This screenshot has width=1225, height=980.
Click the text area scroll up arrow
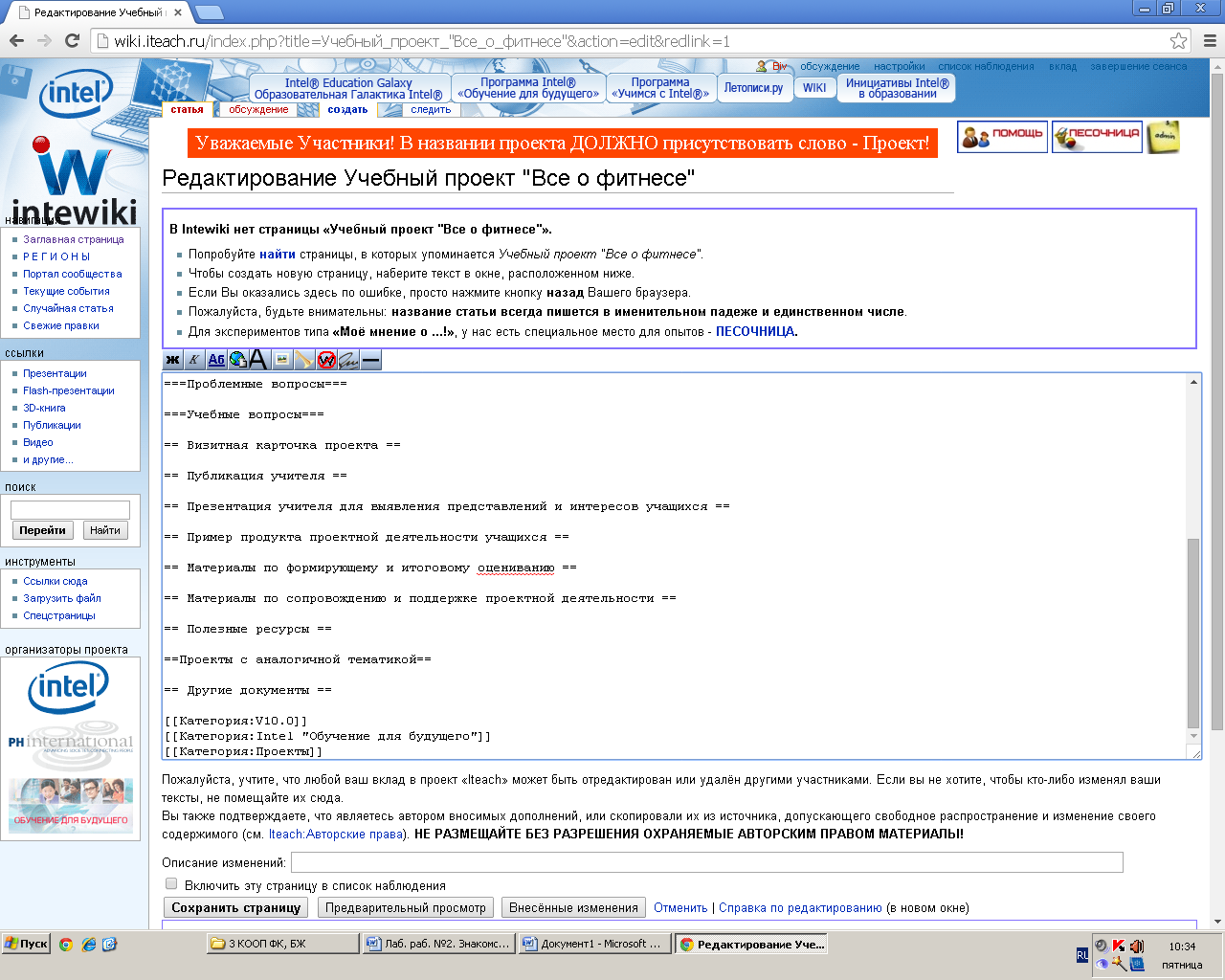tap(1193, 382)
